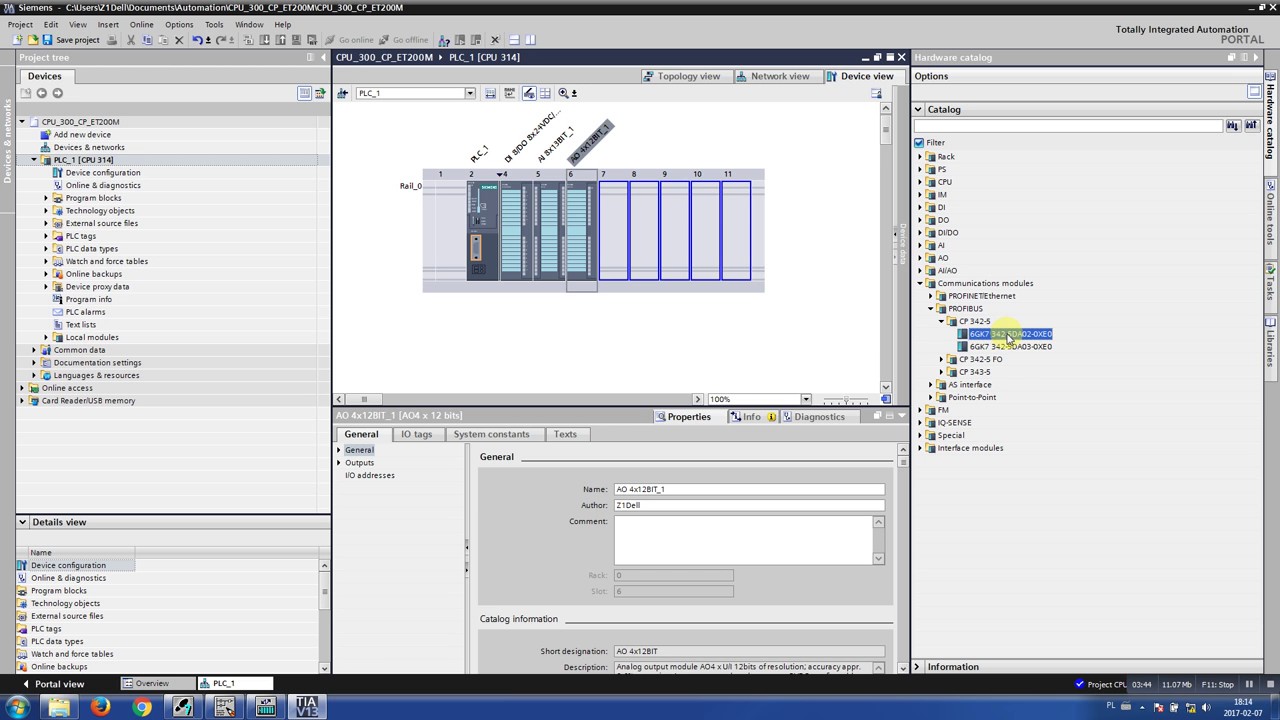Open the Diagnostics tab in inspector
This screenshot has width=1280, height=720.
click(x=812, y=417)
